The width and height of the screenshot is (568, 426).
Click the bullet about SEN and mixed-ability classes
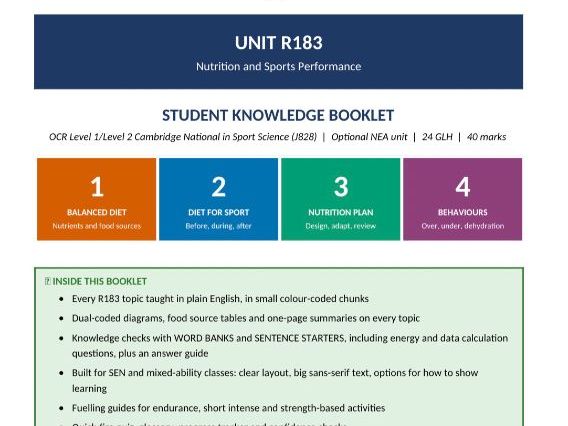(275, 380)
